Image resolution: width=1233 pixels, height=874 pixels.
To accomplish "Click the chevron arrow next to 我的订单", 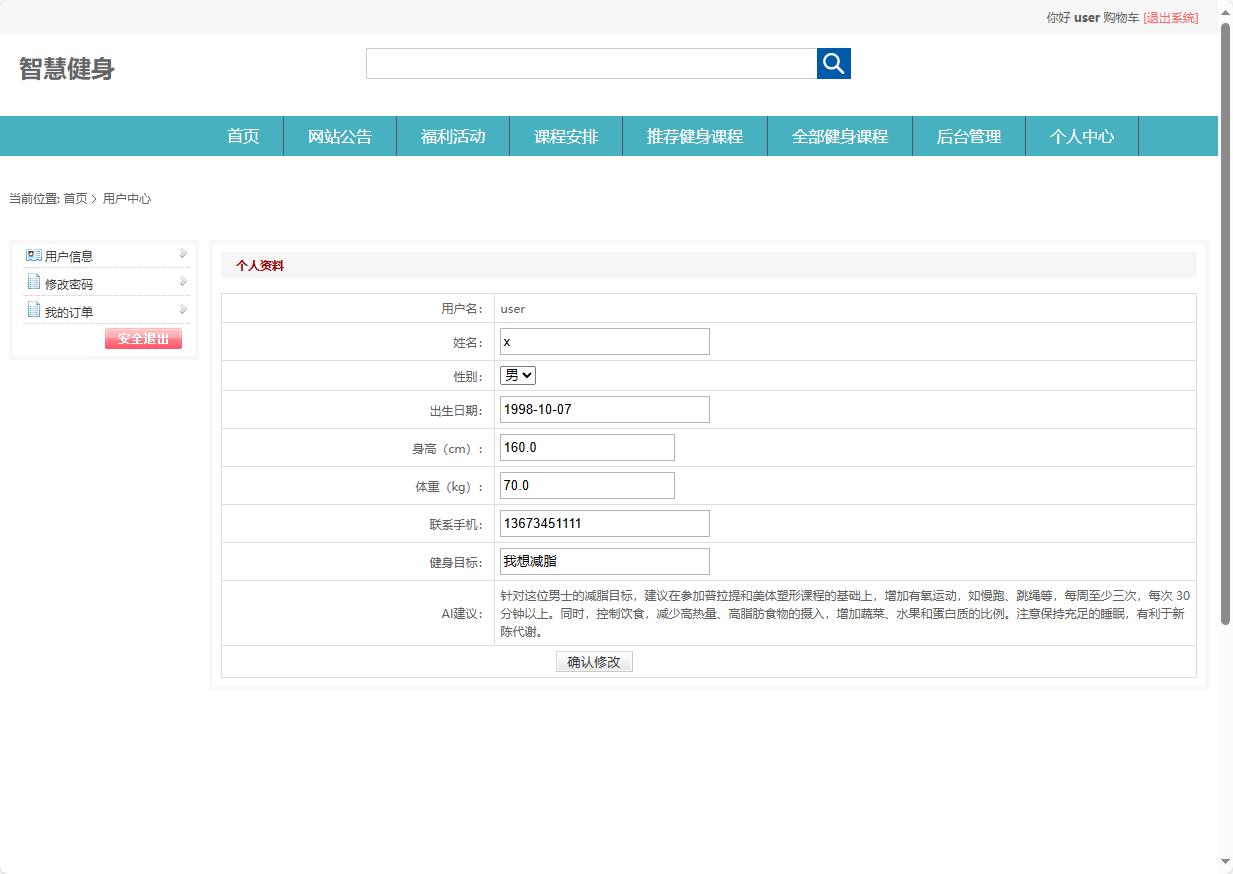I will [x=181, y=309].
